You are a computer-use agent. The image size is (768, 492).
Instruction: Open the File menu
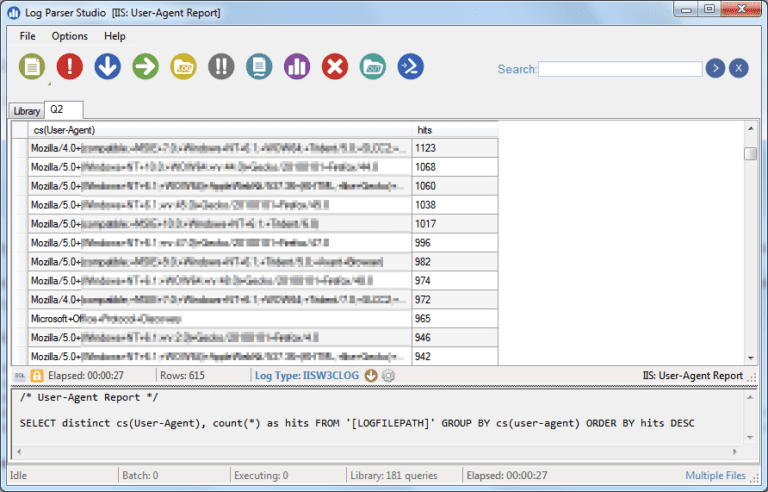(x=27, y=36)
